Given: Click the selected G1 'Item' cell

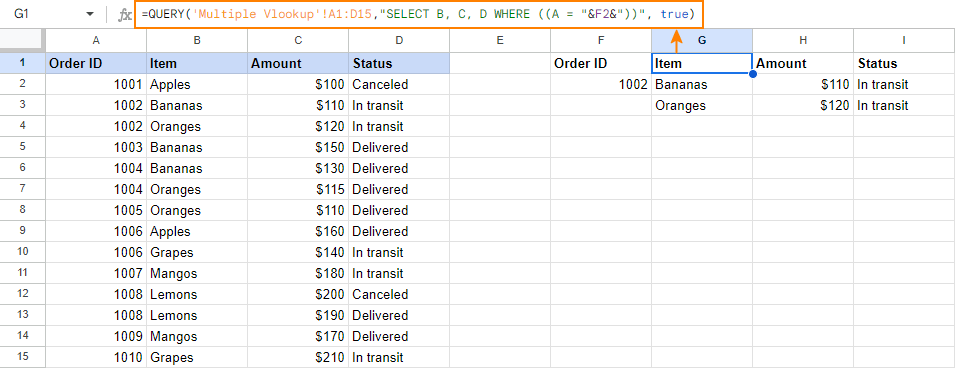Looking at the screenshot, I should tap(702, 63).
